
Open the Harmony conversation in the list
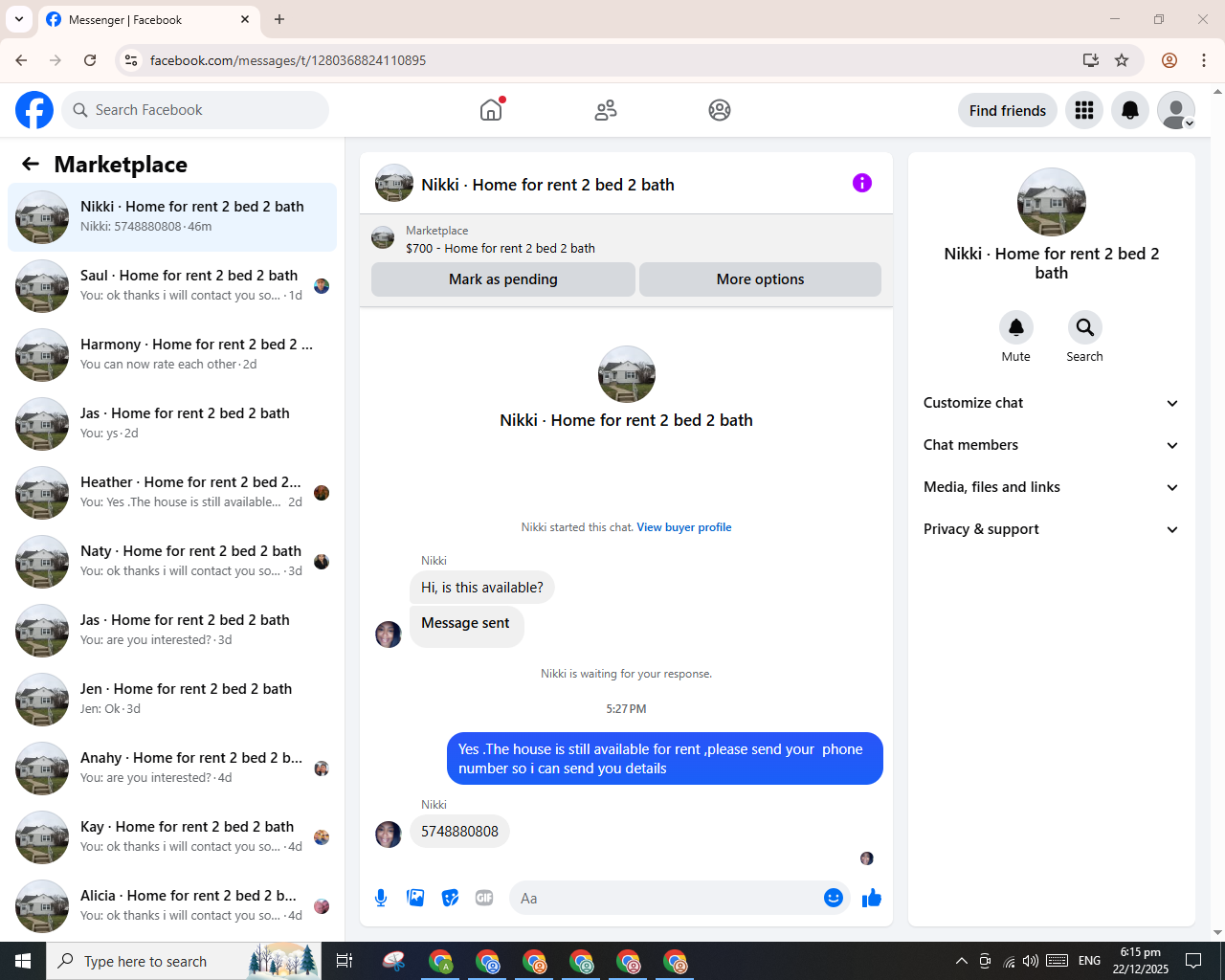click(172, 355)
